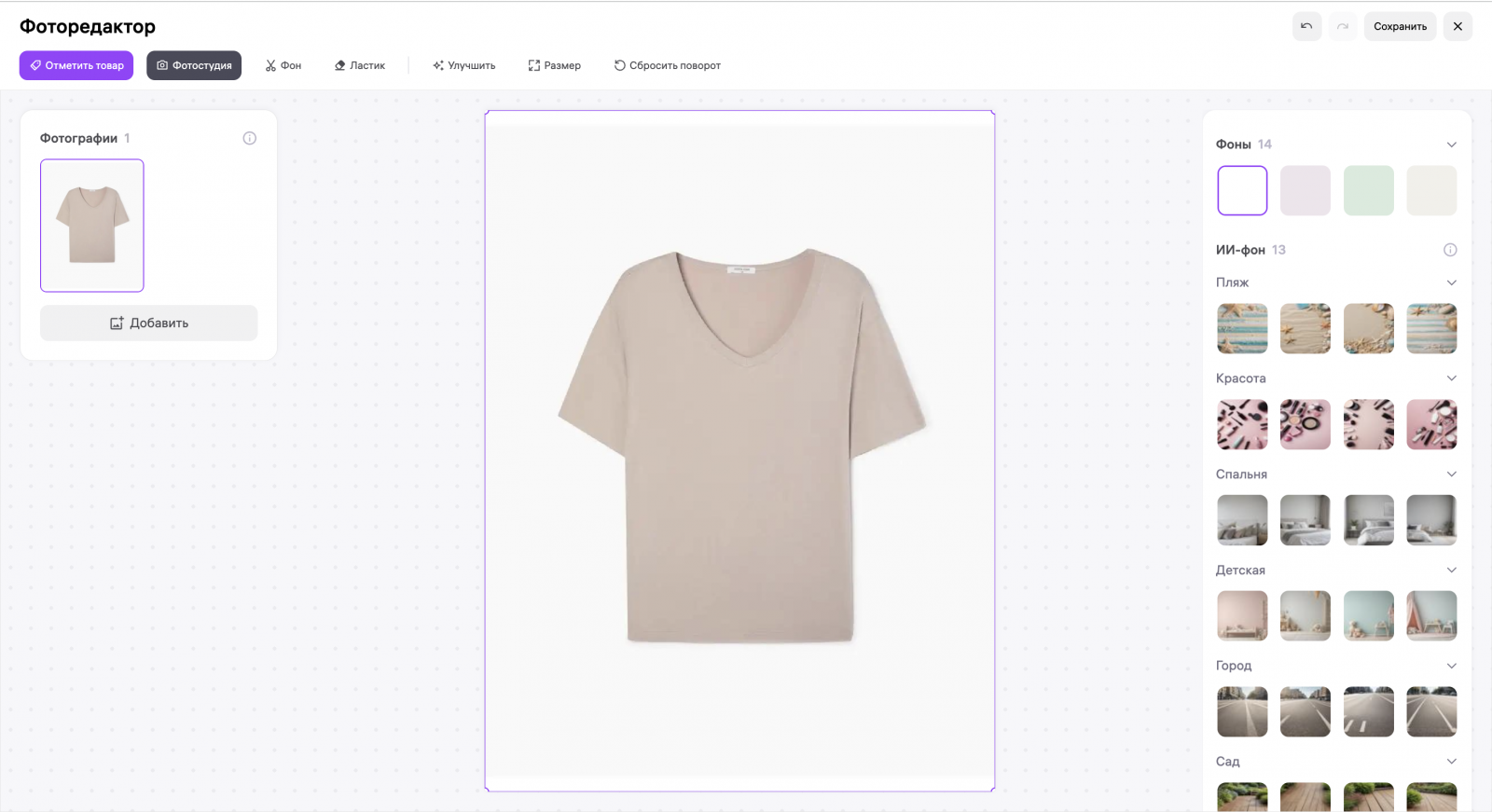Choose the first Город background
This screenshot has height=812, width=1492.
[1242, 711]
